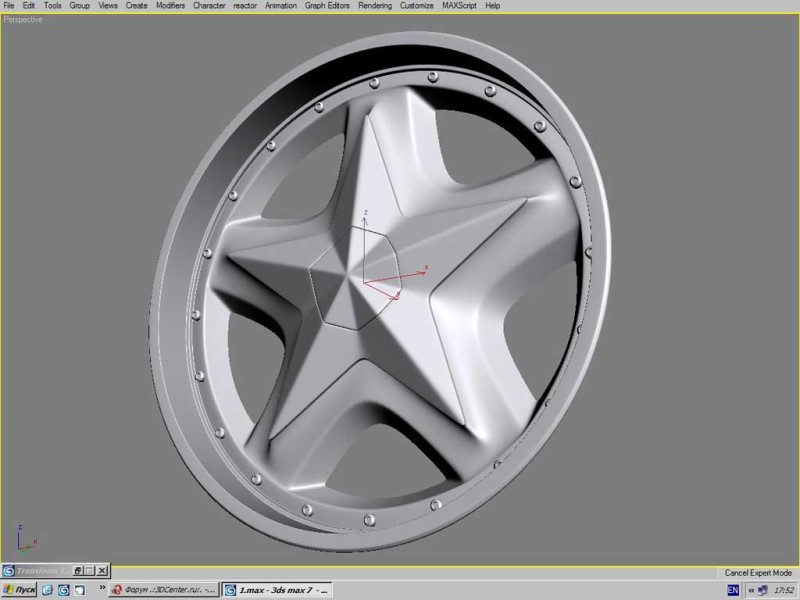Open the Group menu
Viewport: 800px width, 600px height.
pyautogui.click(x=79, y=6)
